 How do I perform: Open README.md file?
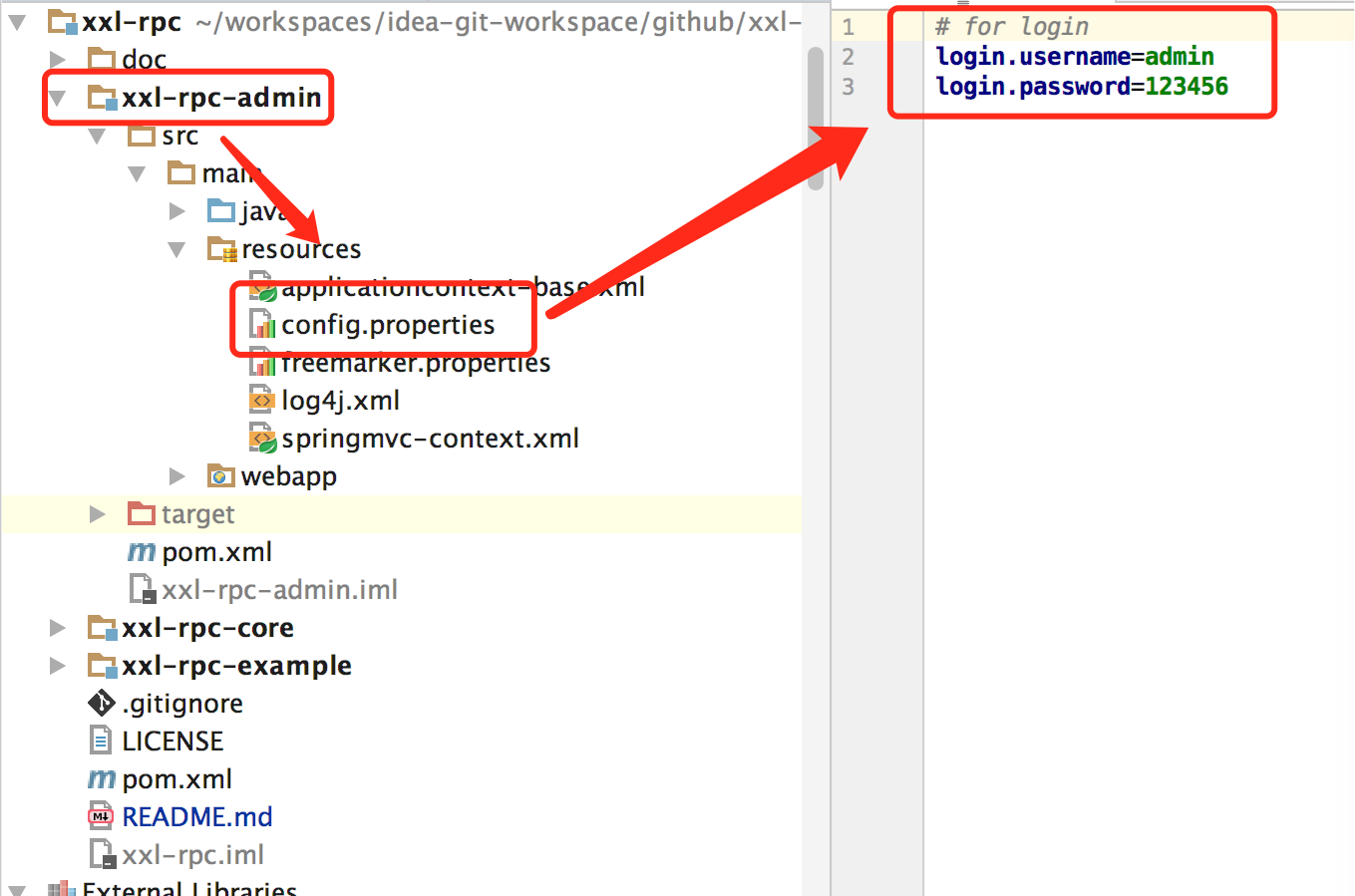(x=197, y=817)
